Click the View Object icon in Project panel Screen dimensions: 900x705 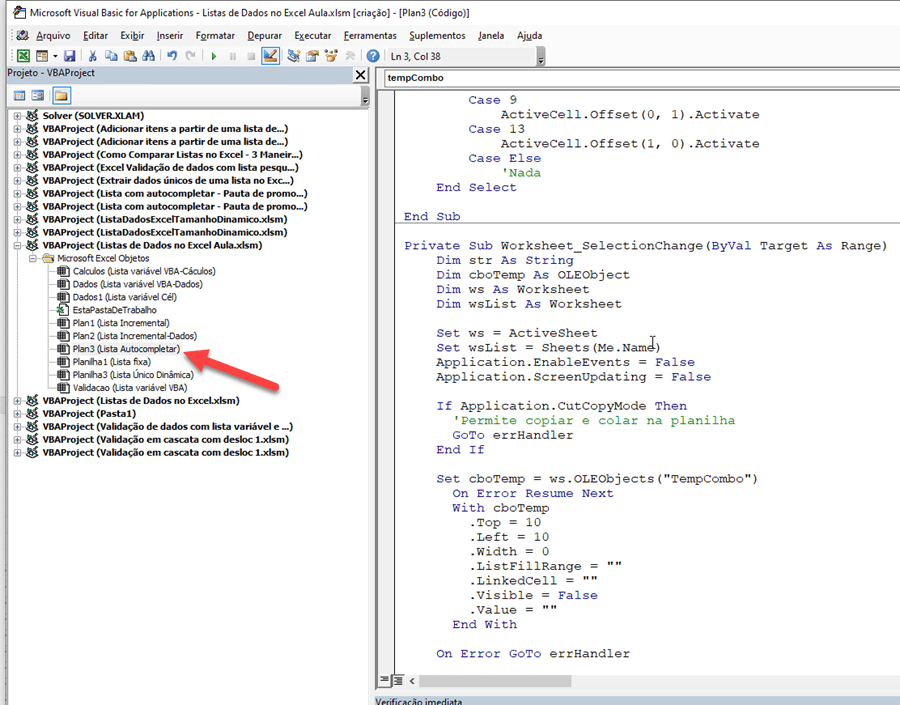pyautogui.click(x=38, y=96)
